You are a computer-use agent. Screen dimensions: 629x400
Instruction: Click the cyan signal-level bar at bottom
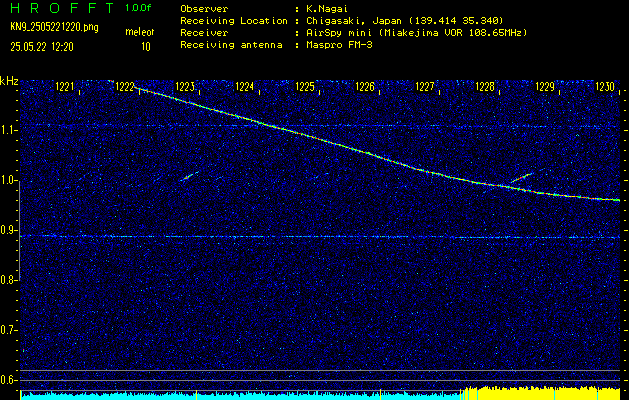[241, 396]
